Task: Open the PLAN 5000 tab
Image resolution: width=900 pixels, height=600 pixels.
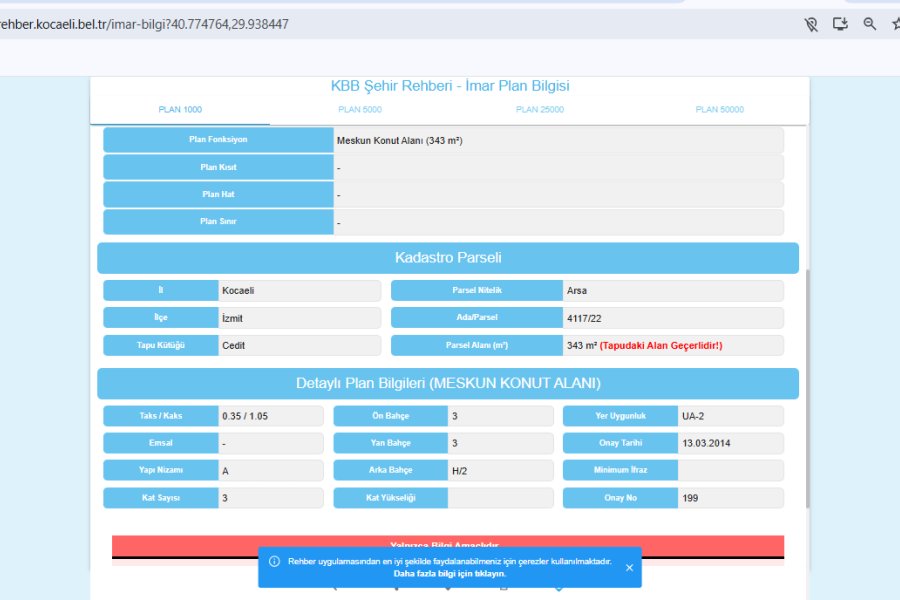Action: 360,110
